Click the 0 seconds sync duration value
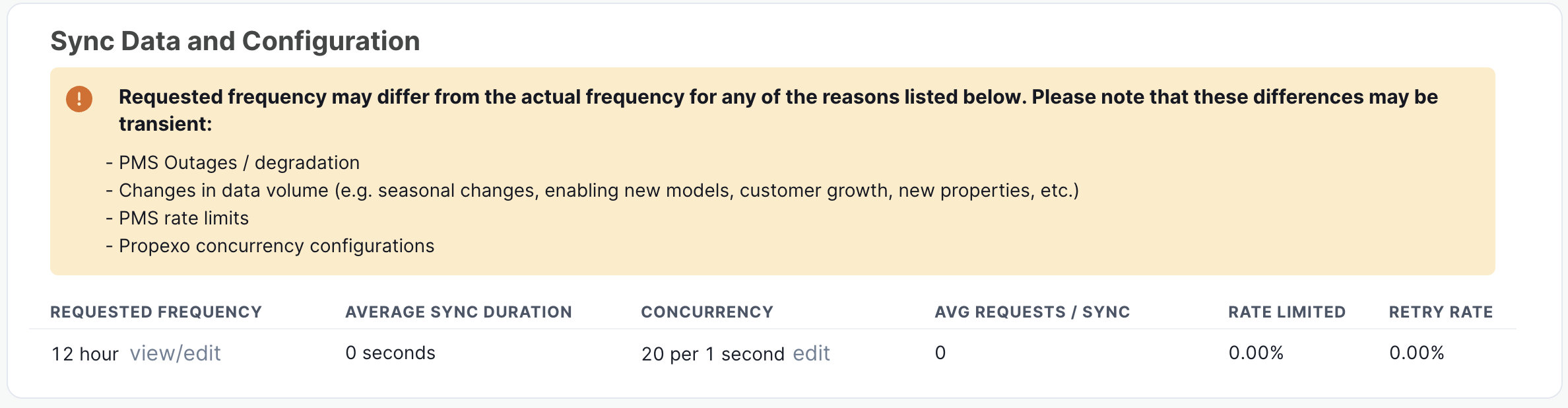This screenshot has height=408, width=1568. click(390, 353)
